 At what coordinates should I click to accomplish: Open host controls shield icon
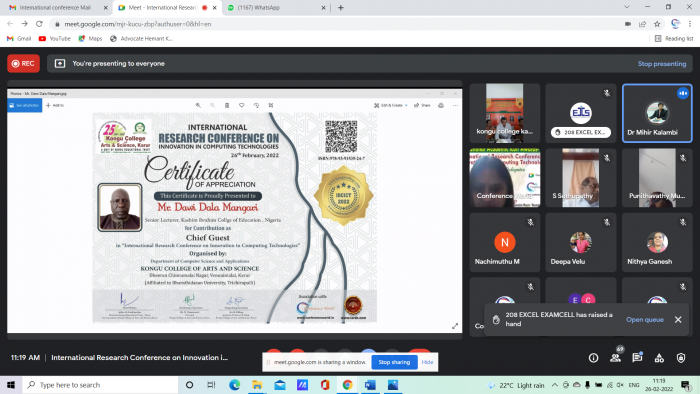coord(681,358)
